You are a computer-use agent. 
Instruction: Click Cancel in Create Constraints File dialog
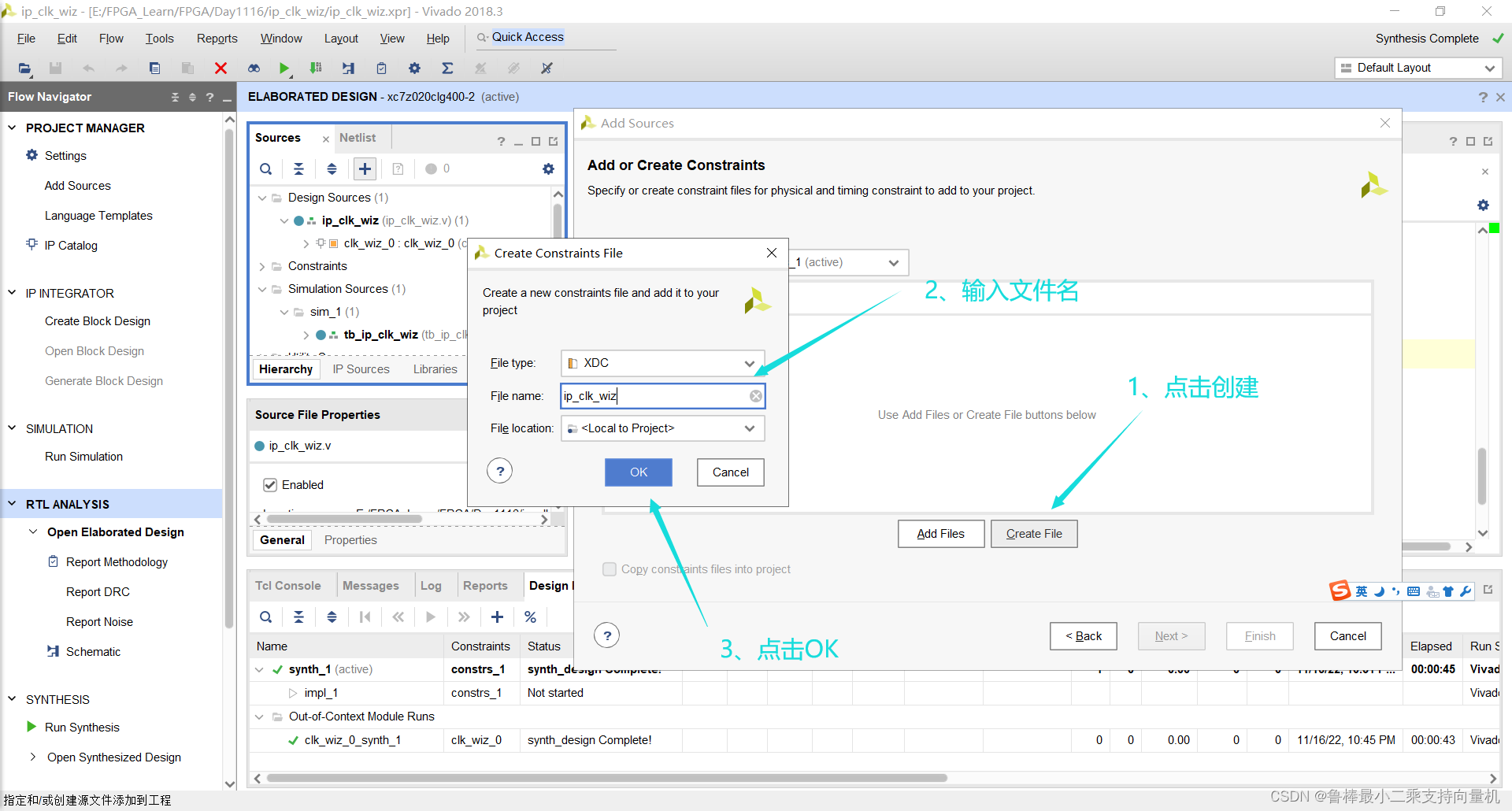(x=731, y=472)
